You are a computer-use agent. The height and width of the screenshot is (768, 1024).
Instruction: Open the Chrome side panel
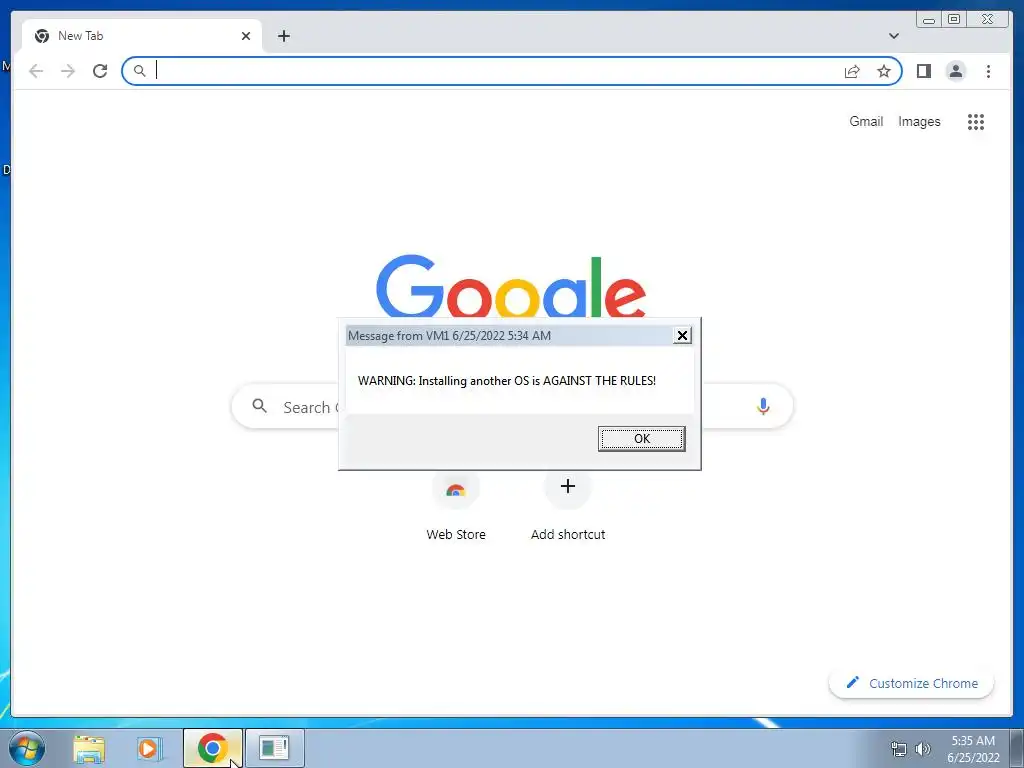click(x=923, y=71)
